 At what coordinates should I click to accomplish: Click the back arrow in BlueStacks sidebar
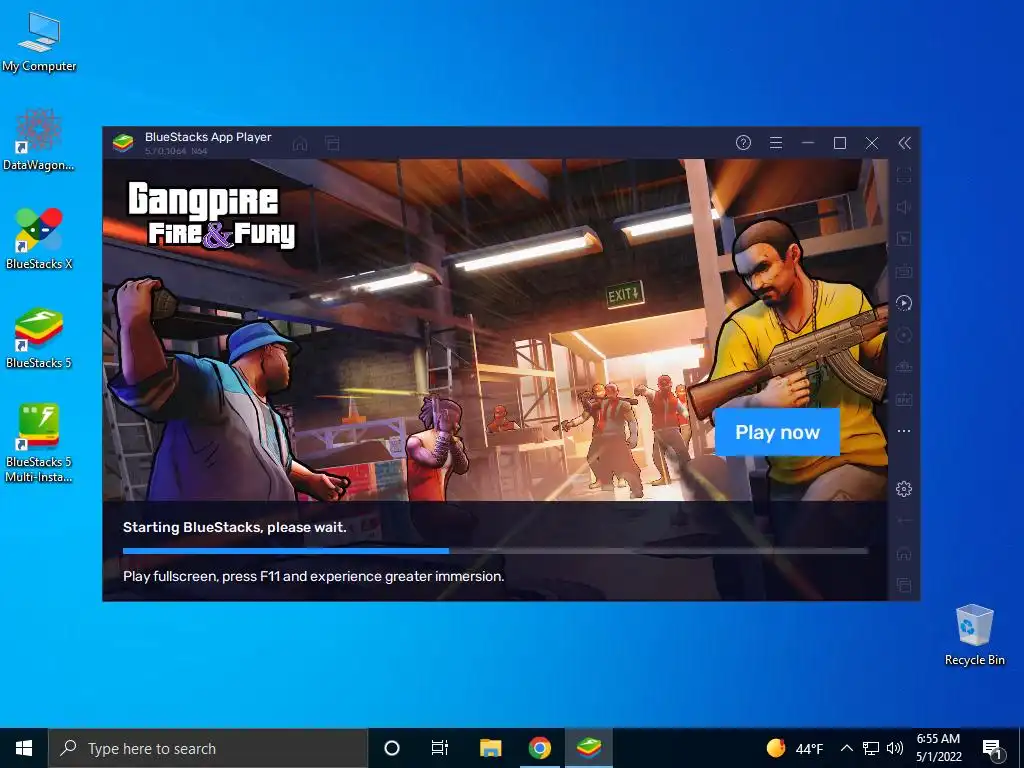(904, 520)
